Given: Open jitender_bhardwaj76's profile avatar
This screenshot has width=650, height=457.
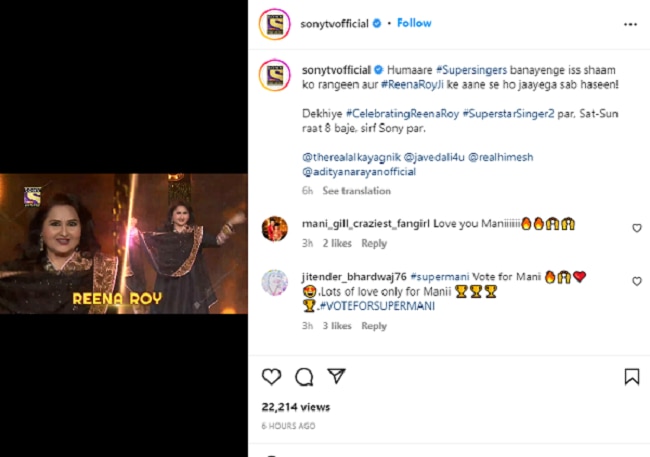Looking at the screenshot, I should (x=274, y=282).
